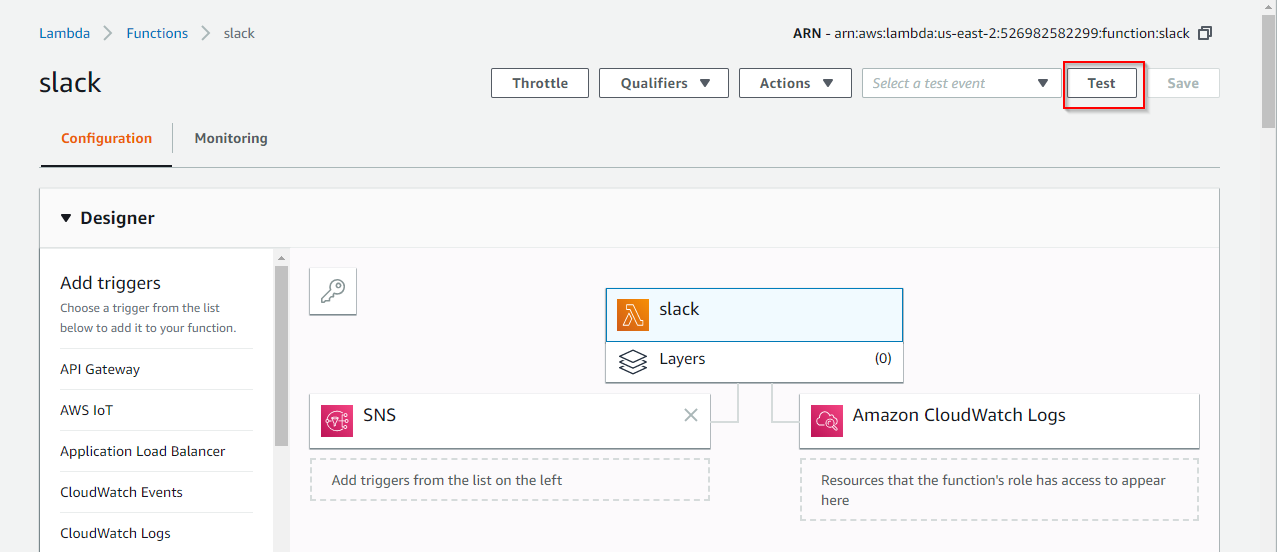Switch to the Configuration tab
This screenshot has height=552, width=1288.
107,139
